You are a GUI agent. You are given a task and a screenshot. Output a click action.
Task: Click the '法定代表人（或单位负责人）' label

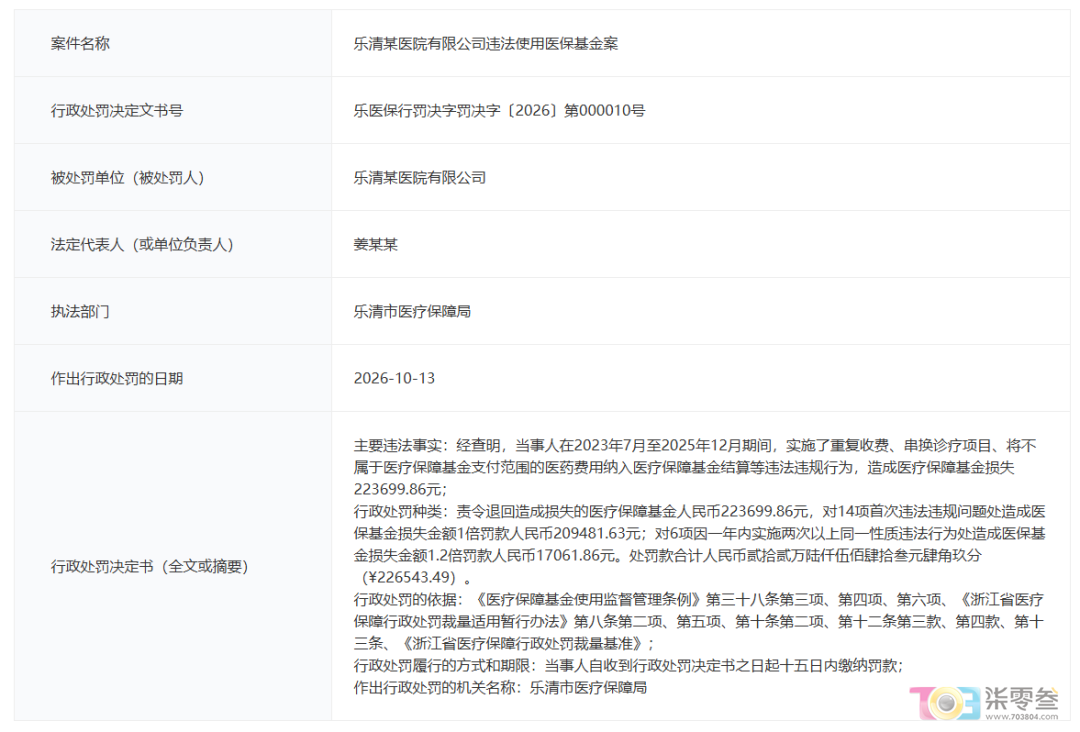(x=142, y=244)
